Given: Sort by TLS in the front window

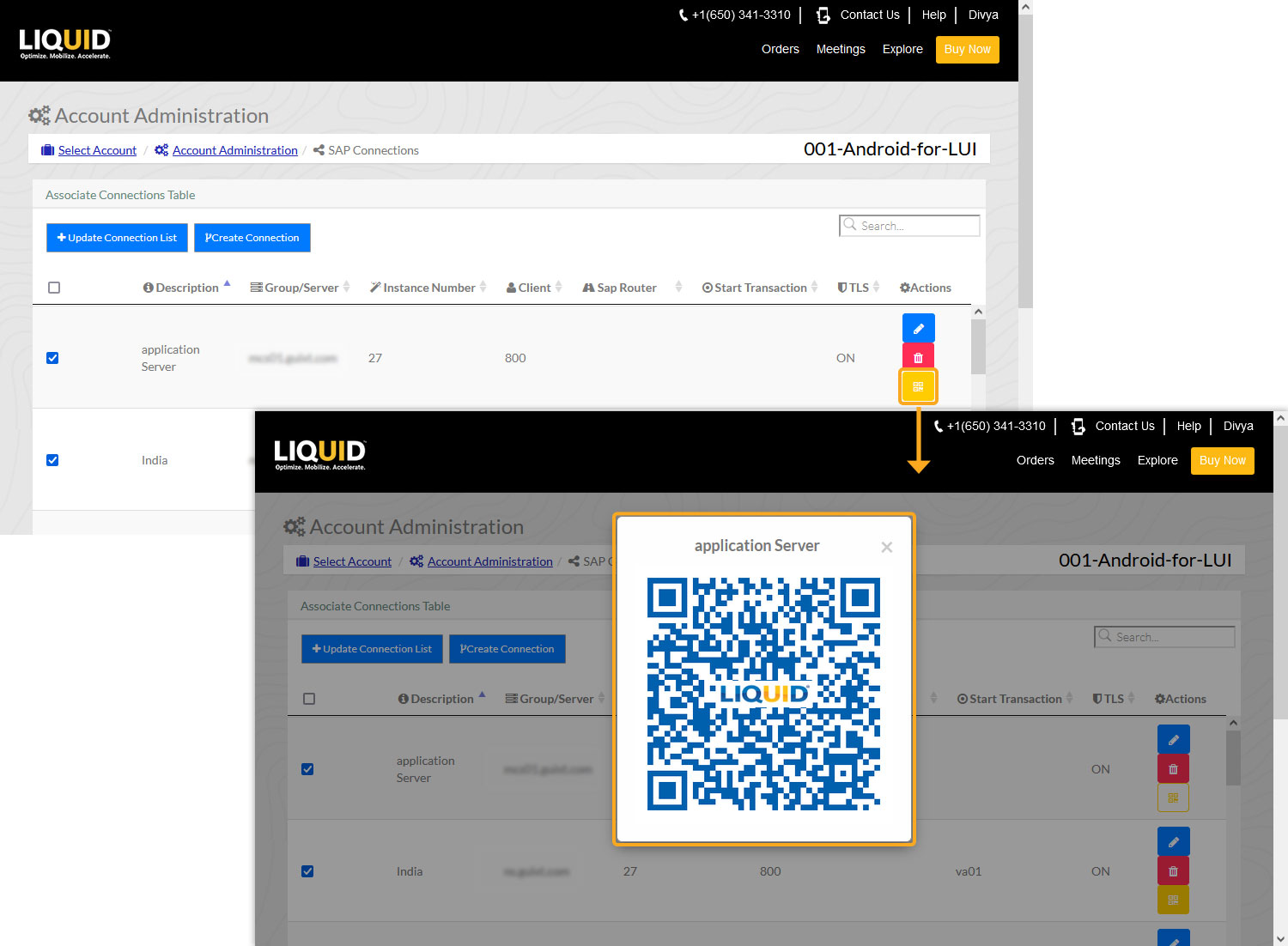Looking at the screenshot, I should [x=1114, y=699].
